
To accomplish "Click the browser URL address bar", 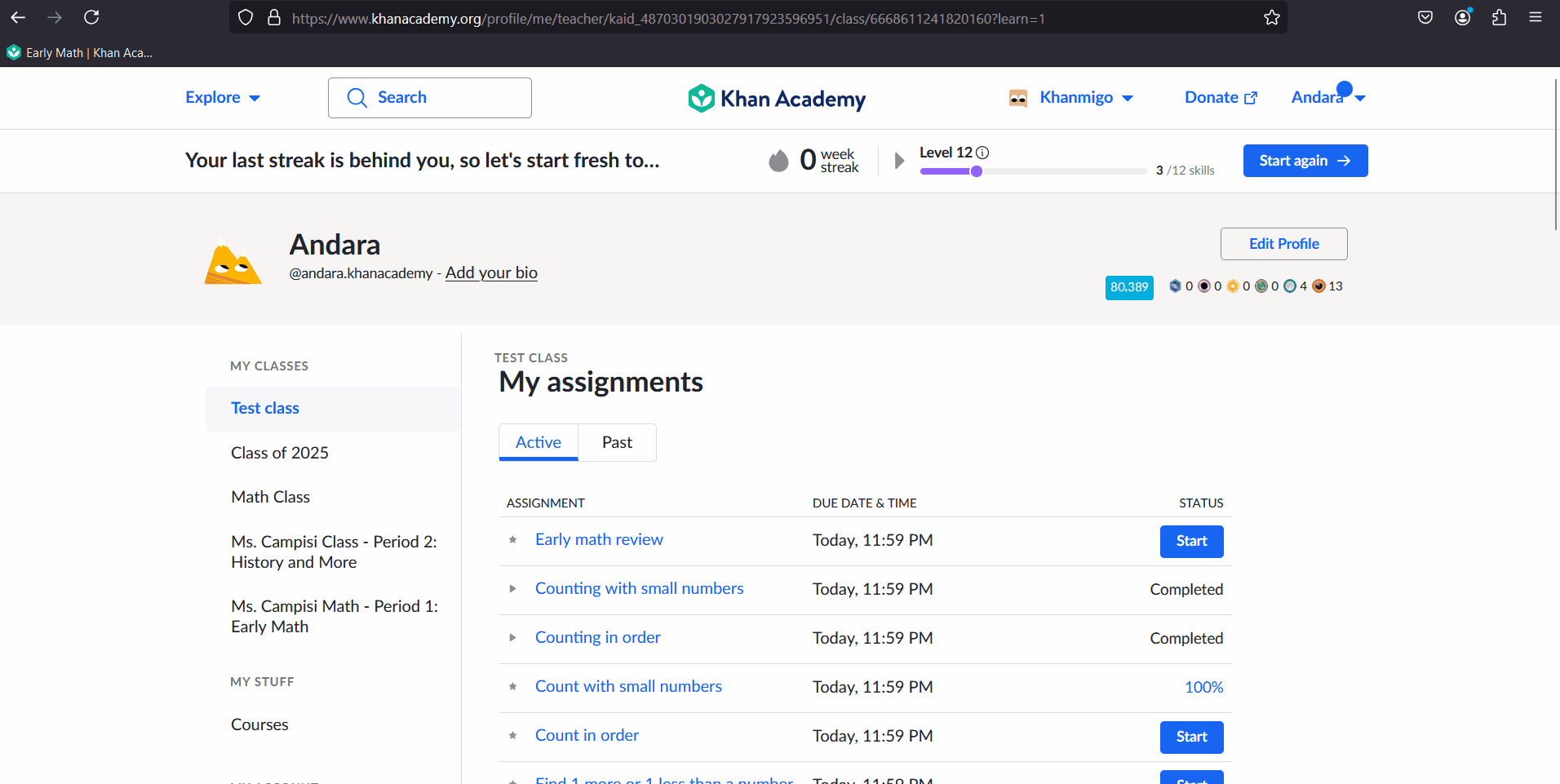I will (x=759, y=18).
